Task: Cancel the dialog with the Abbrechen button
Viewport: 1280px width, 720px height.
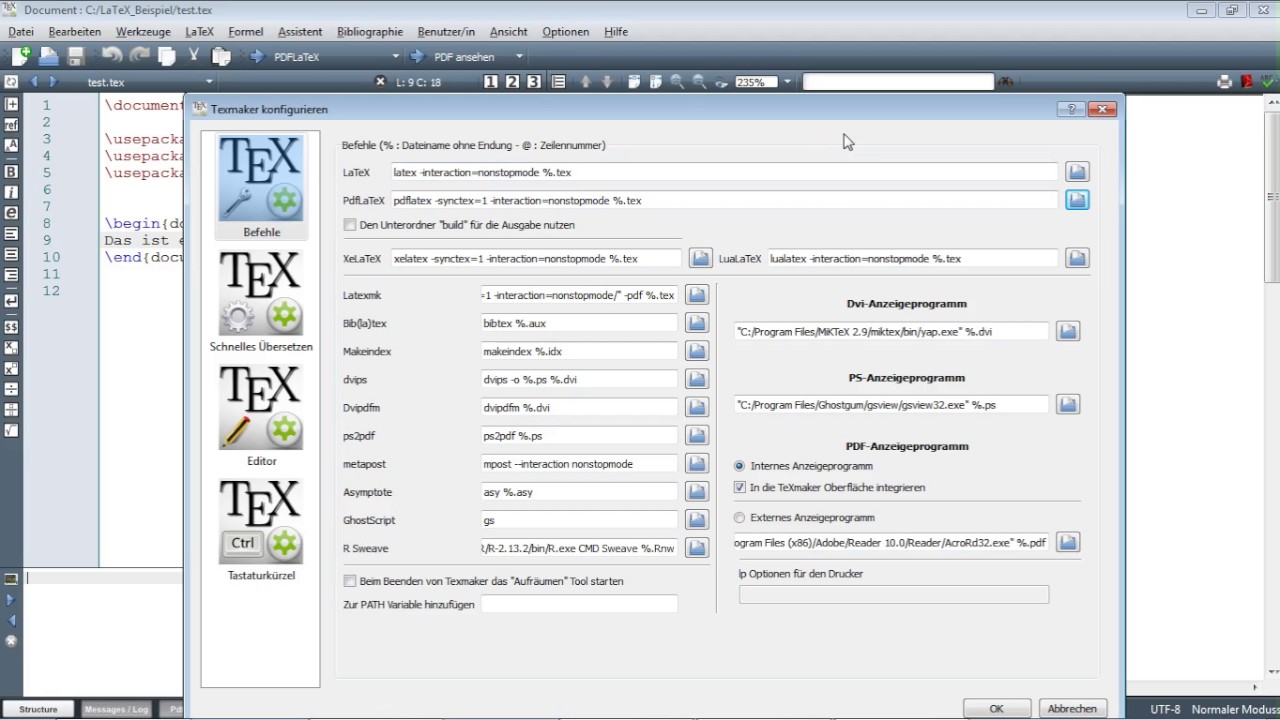Action: tap(1072, 708)
